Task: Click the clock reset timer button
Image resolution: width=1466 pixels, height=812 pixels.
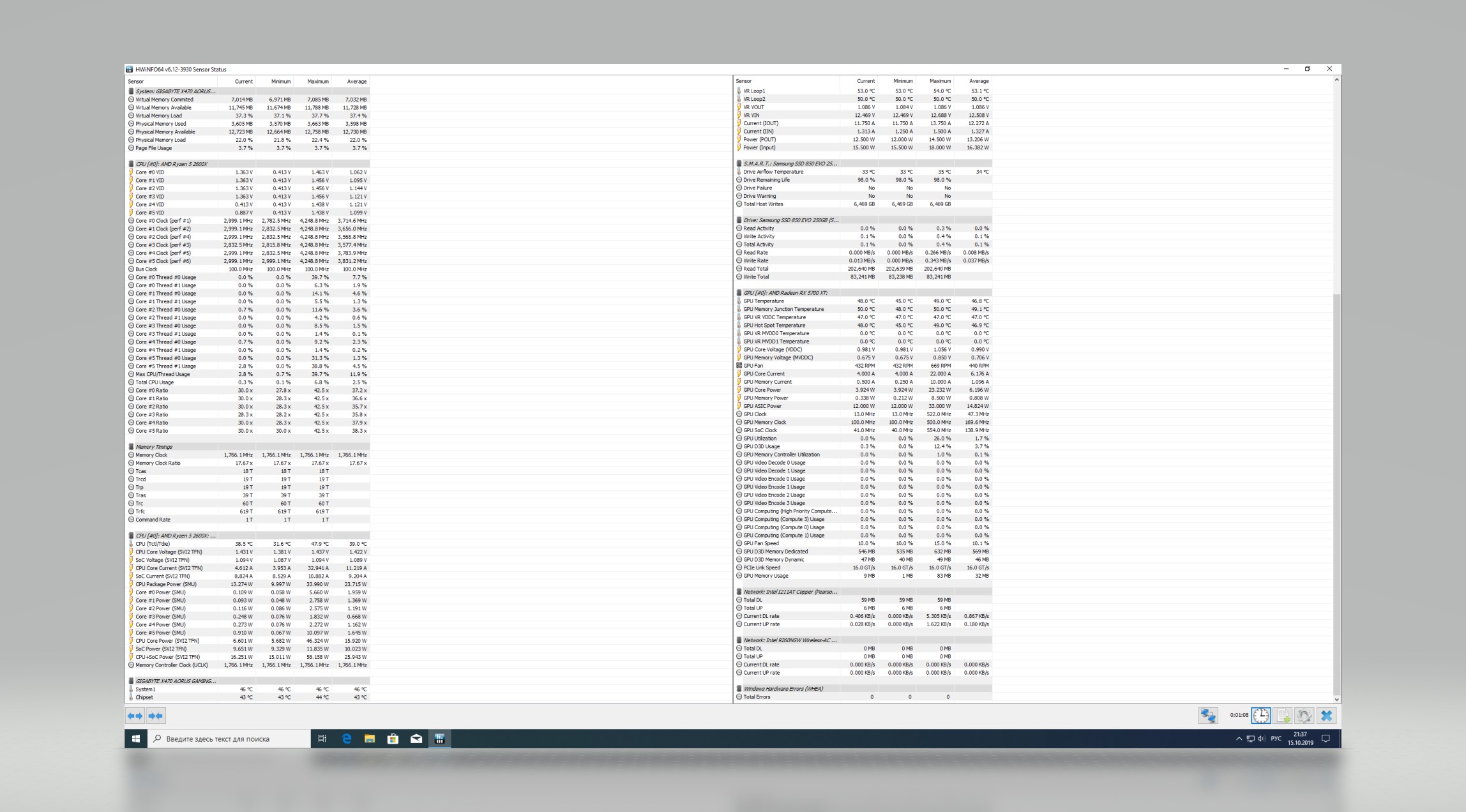Action: click(1260, 716)
